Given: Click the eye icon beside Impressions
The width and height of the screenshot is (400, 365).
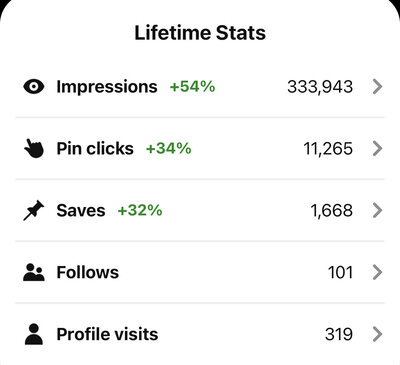Looking at the screenshot, I should [34, 87].
